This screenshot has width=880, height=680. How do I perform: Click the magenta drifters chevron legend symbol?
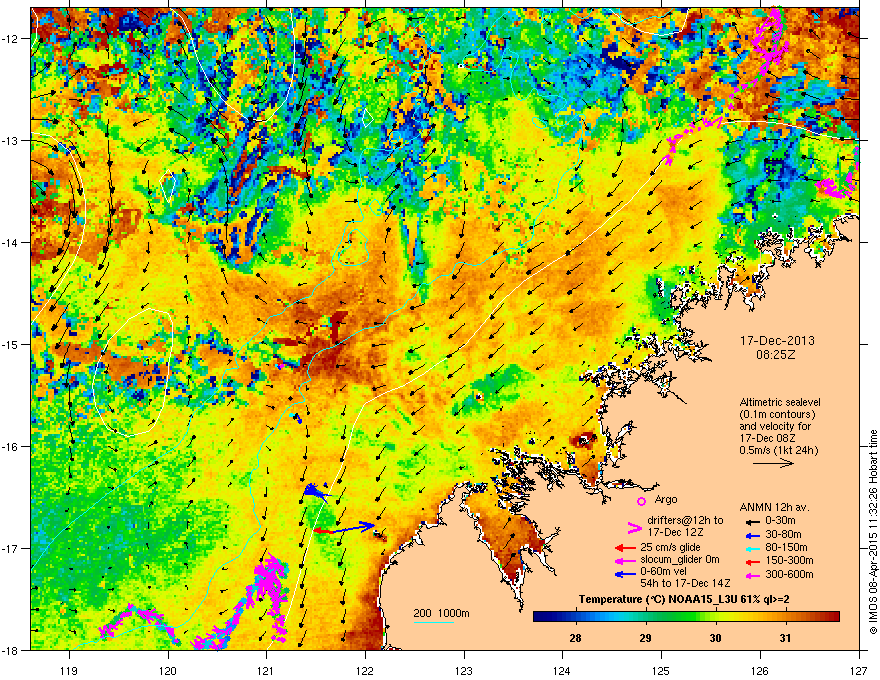(634, 527)
